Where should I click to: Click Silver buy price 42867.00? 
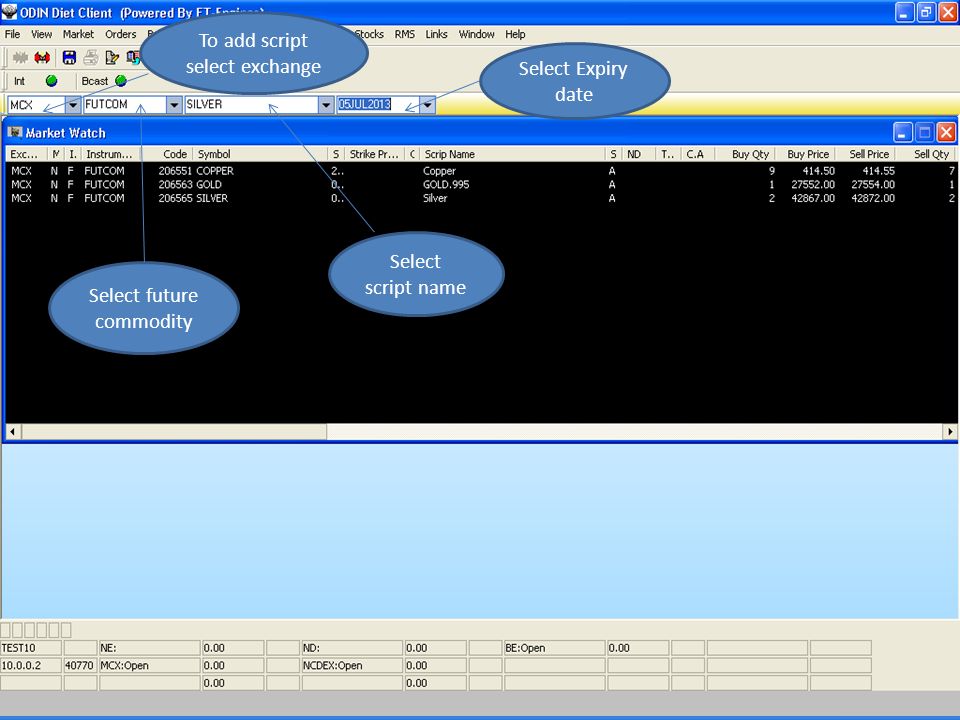coord(812,198)
